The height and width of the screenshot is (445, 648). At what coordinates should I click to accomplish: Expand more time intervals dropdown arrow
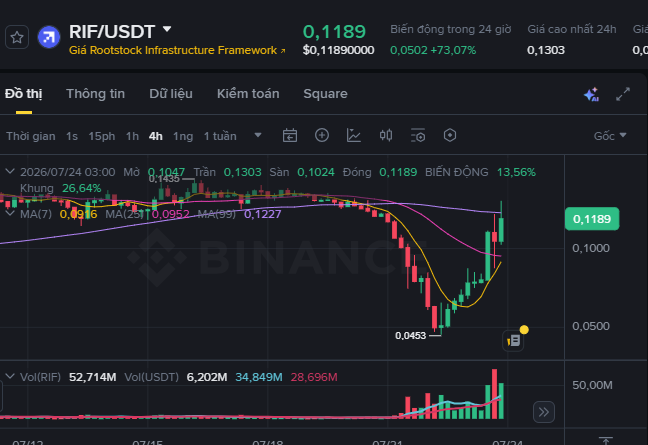point(258,135)
